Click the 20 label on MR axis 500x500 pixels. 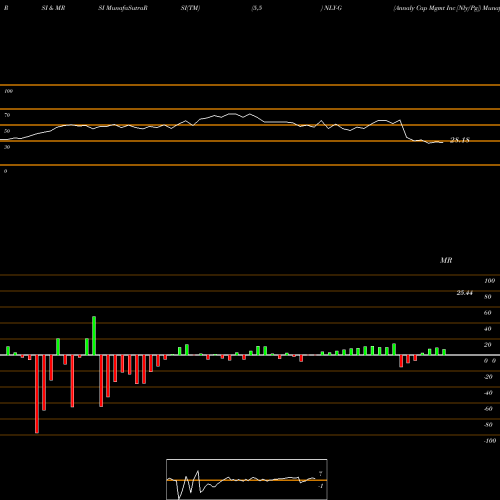(488, 345)
